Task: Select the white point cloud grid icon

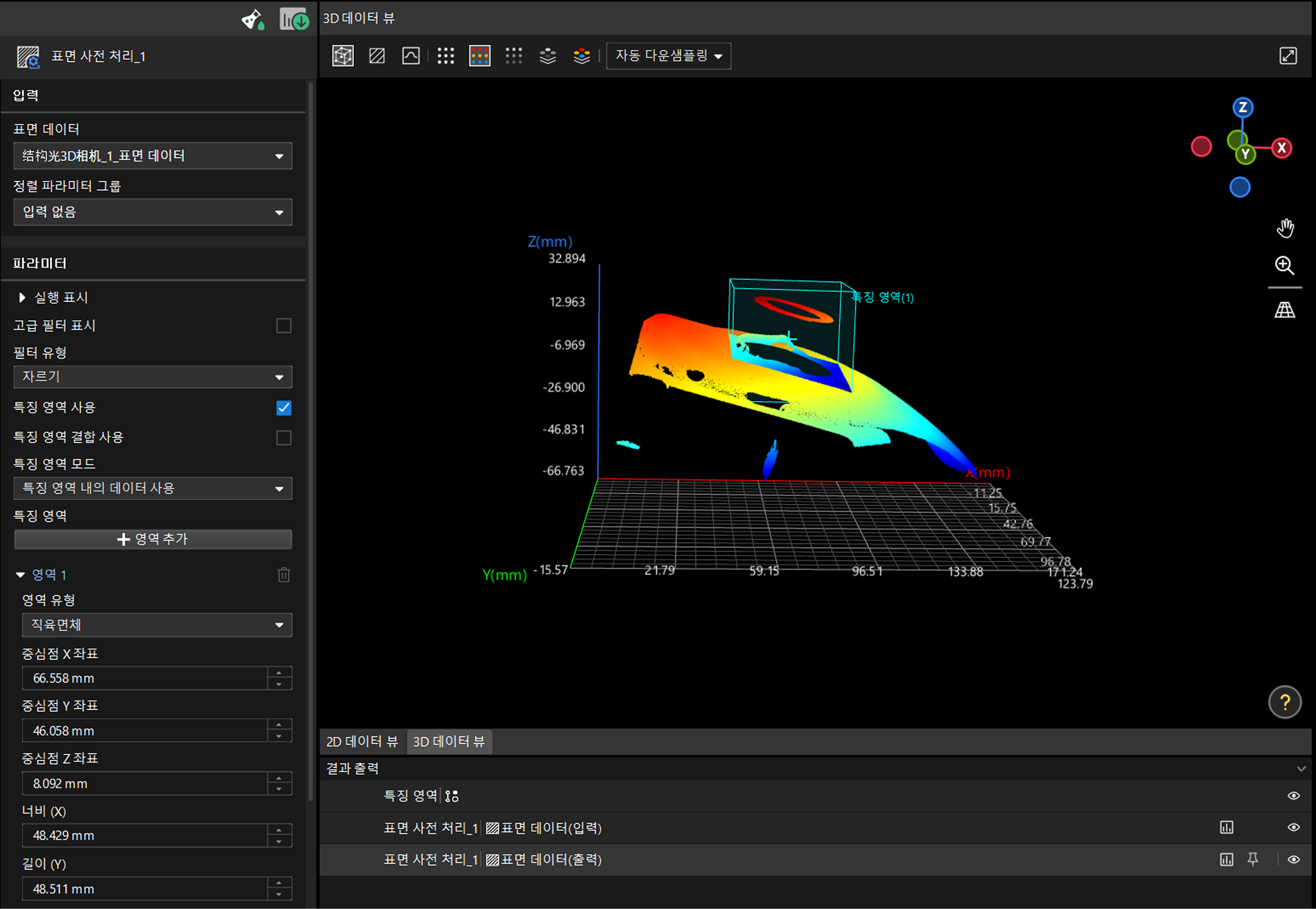Action: (x=446, y=56)
